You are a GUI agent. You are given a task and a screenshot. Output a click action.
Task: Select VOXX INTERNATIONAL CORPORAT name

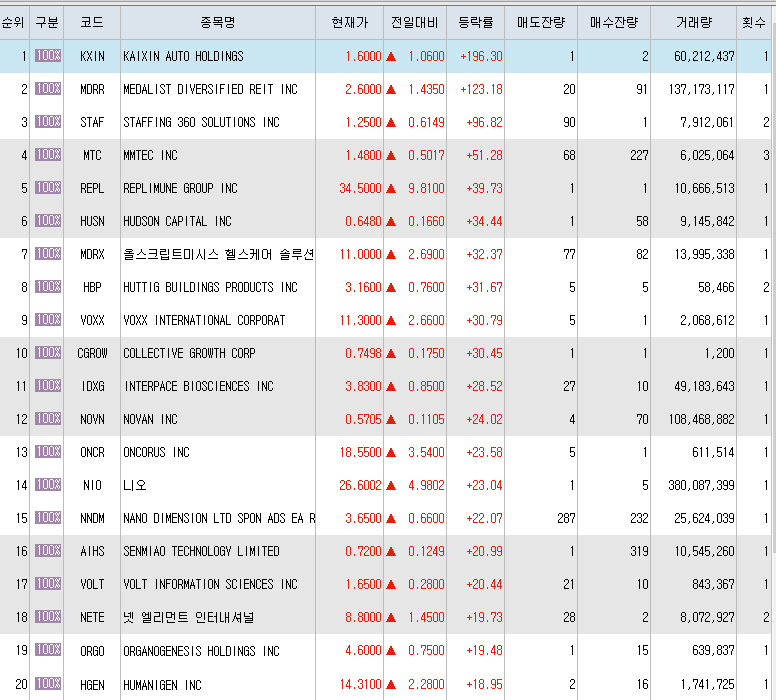[204, 320]
